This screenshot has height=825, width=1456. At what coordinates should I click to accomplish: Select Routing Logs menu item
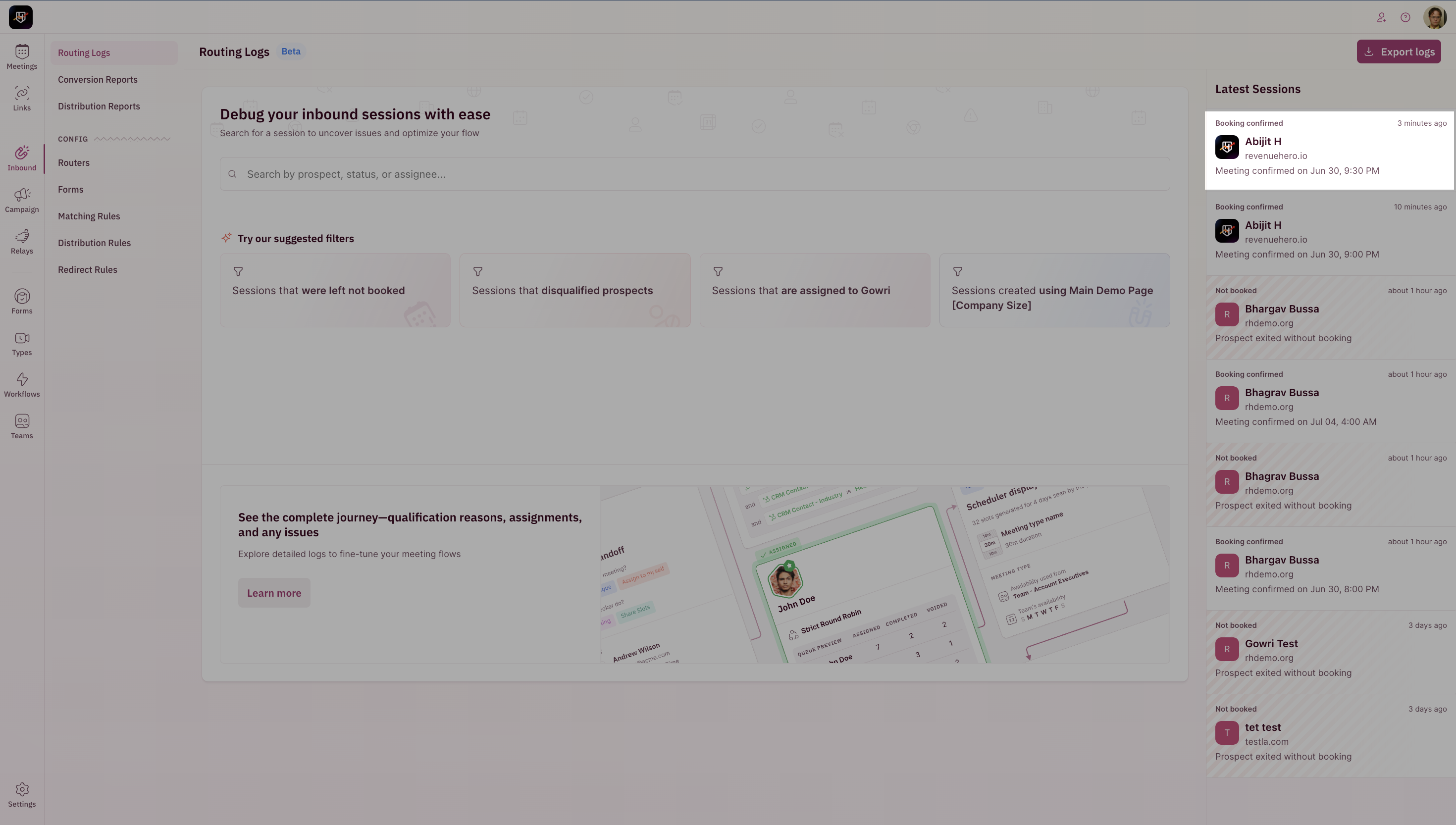point(114,52)
